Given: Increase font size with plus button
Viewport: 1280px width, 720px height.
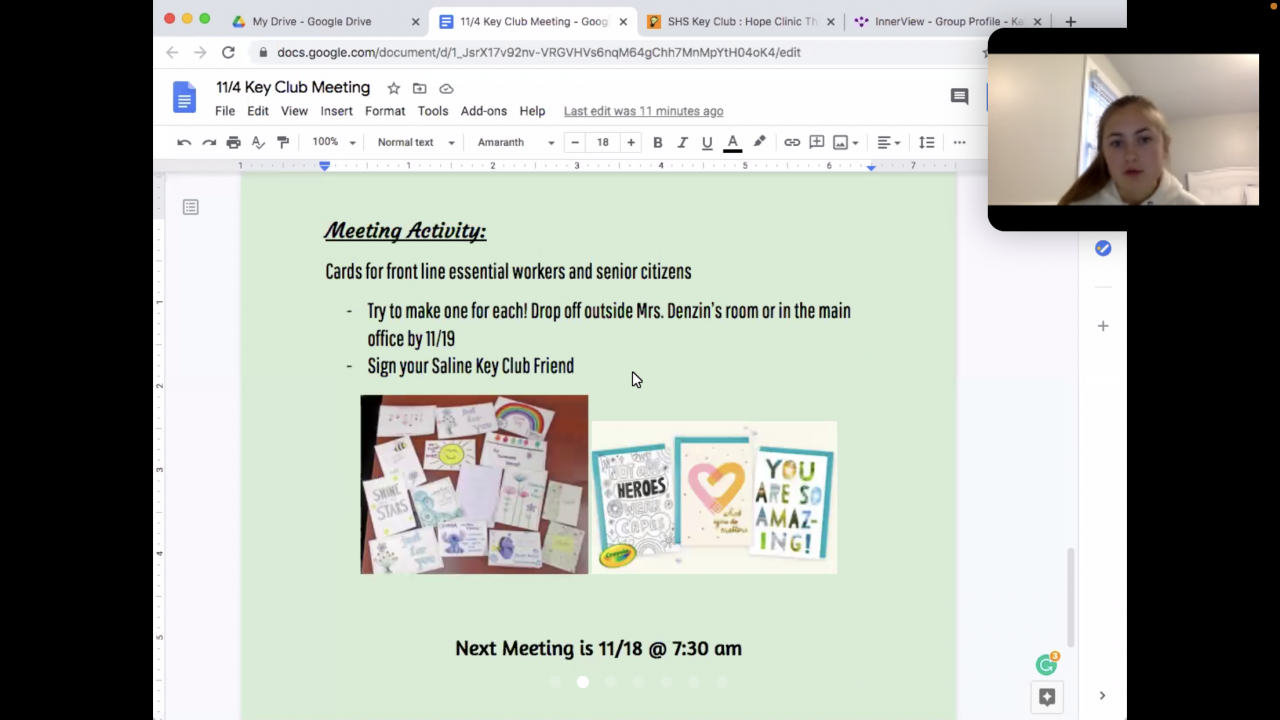Looking at the screenshot, I should coord(631,143).
